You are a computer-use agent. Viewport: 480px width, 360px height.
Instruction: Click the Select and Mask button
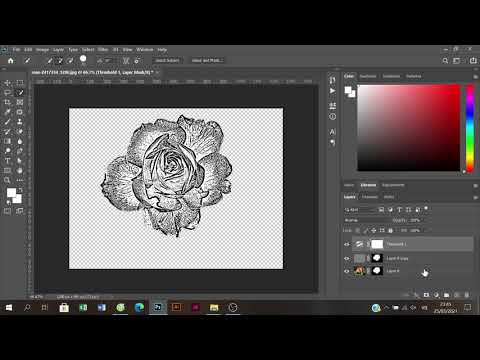(207, 60)
